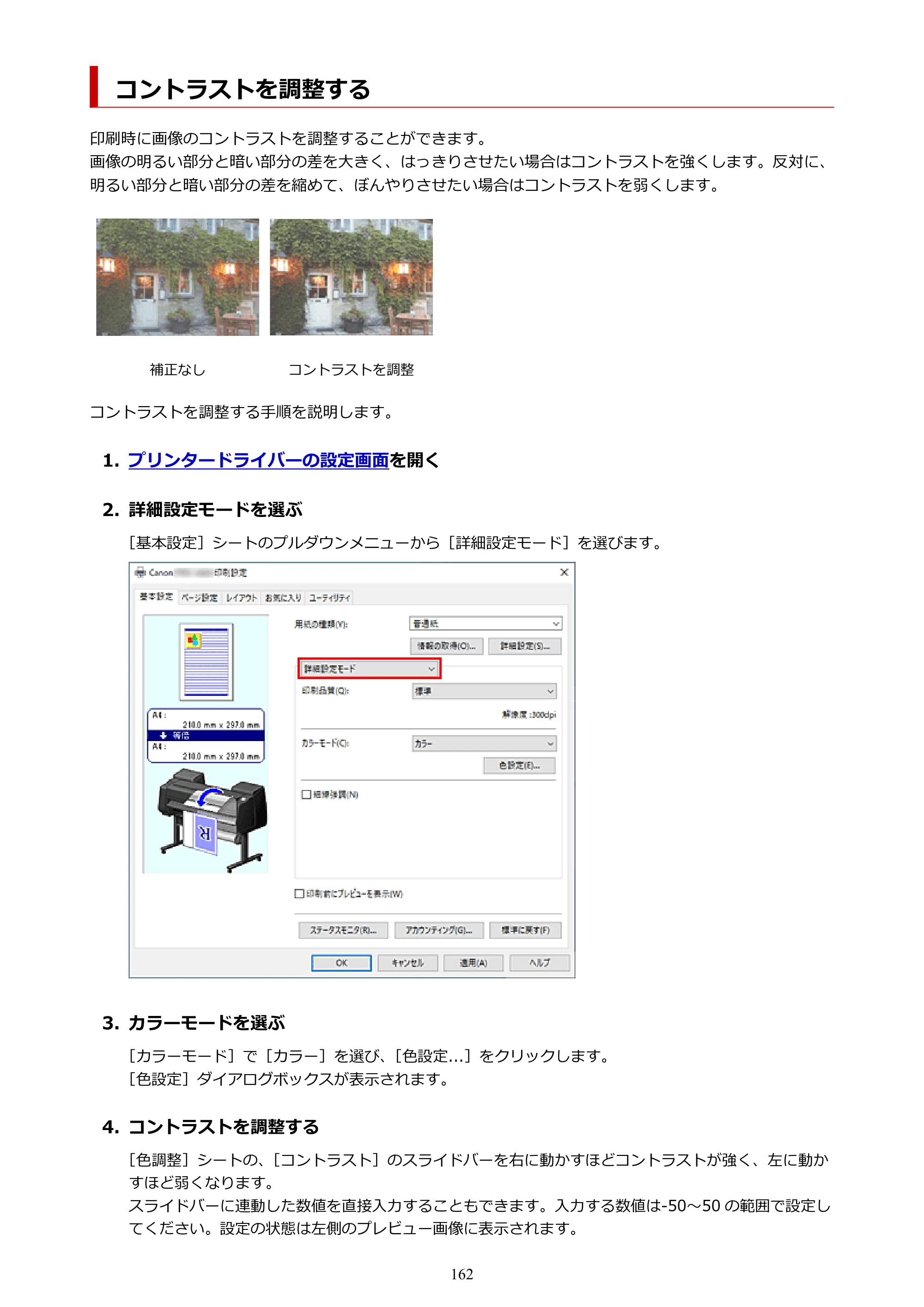Image resolution: width=924 pixels, height=1307 pixels.
Task: Go to the お気に入り tab
Action: 283,597
